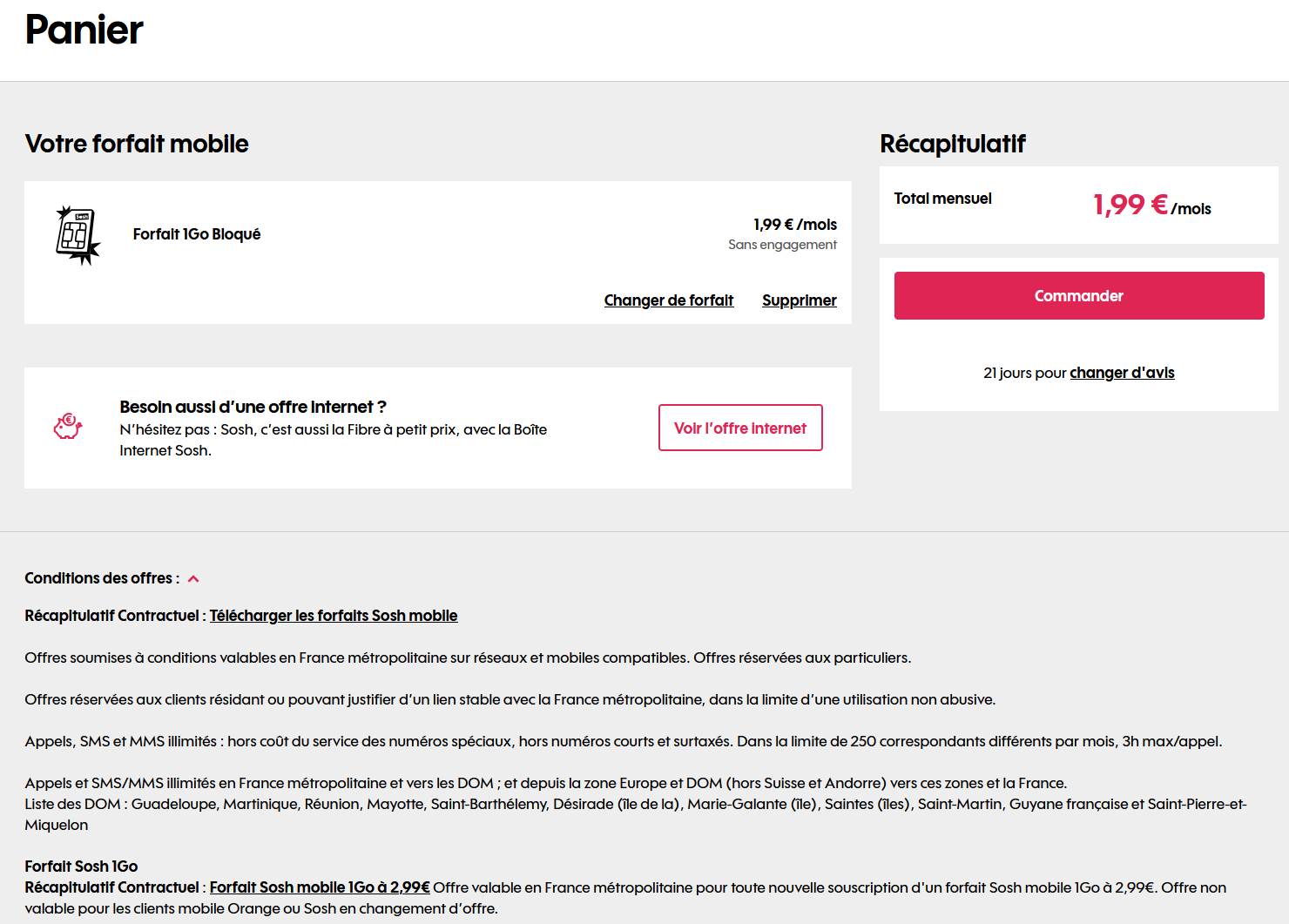Screen dimensions: 1289x924
Task: Click the 21 jours pour text
Action: pos(1025,373)
